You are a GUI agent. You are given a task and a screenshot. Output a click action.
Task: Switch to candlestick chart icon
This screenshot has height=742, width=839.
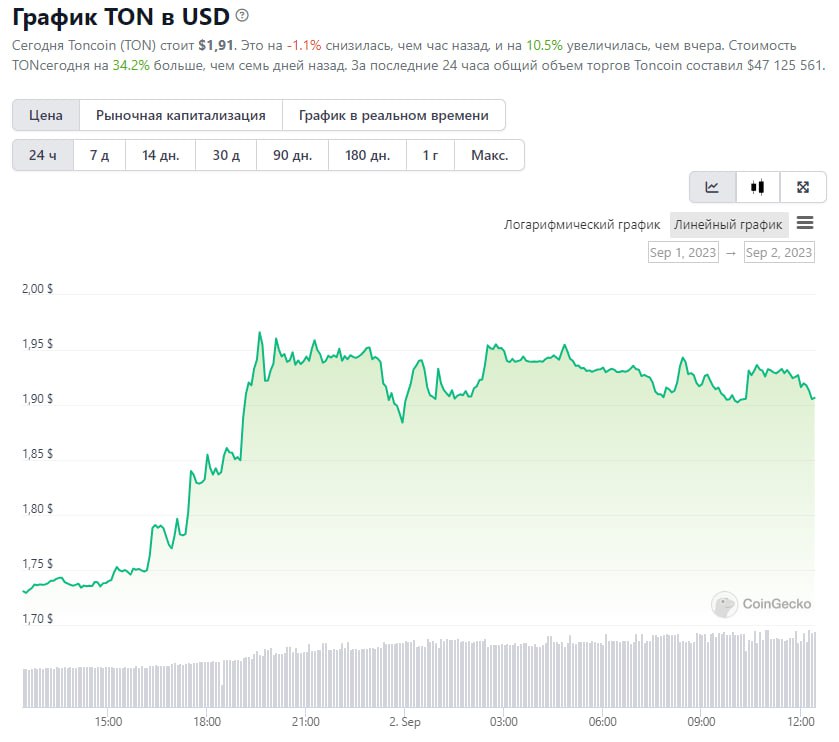[757, 187]
